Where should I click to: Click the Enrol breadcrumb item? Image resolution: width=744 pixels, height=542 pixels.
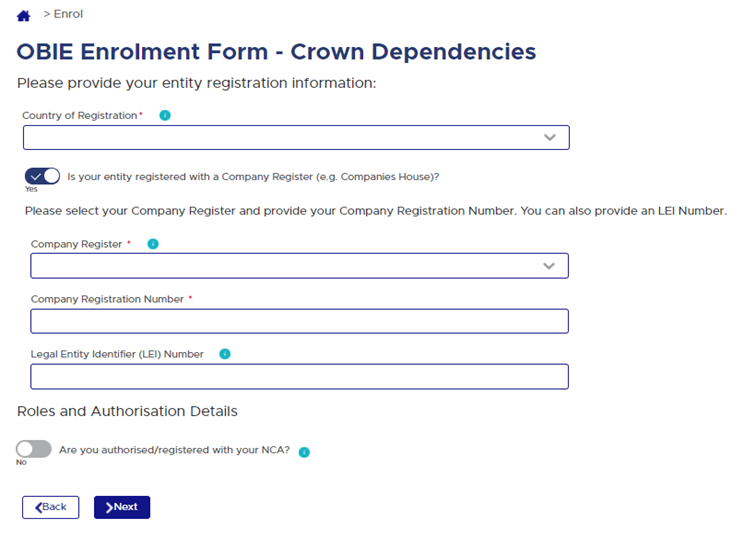click(x=68, y=15)
